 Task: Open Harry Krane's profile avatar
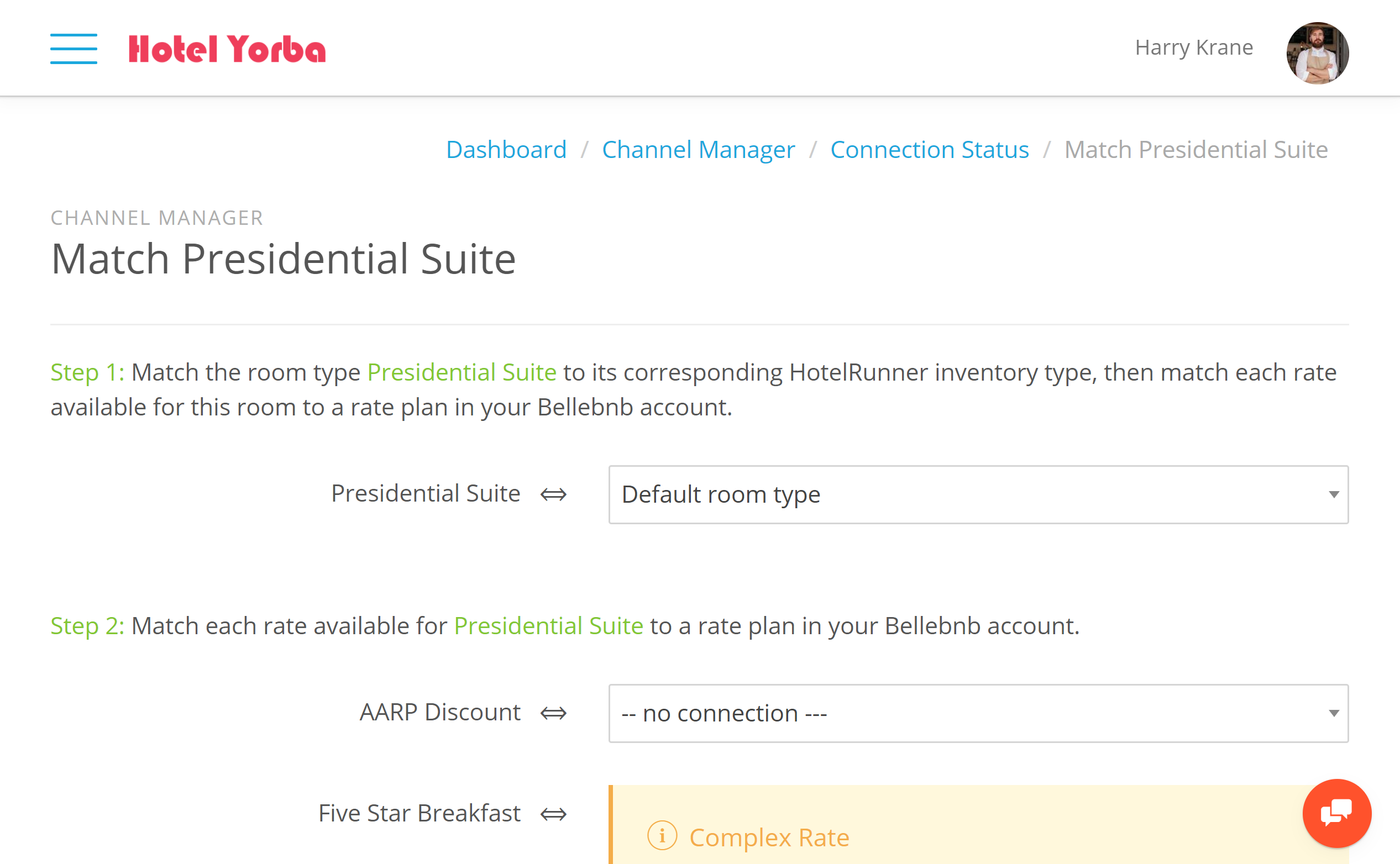pos(1317,53)
